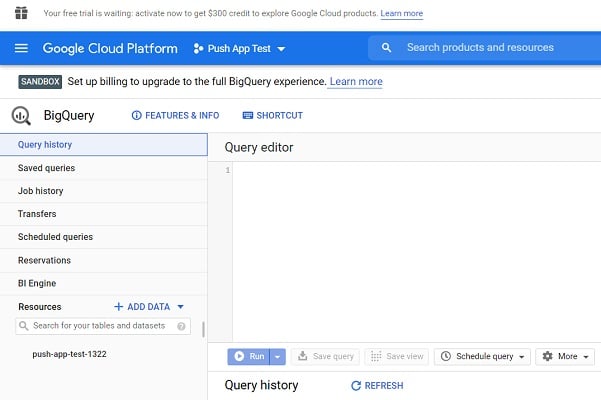Click the Google Cloud Platform title
The width and height of the screenshot is (601, 400).
110,49
